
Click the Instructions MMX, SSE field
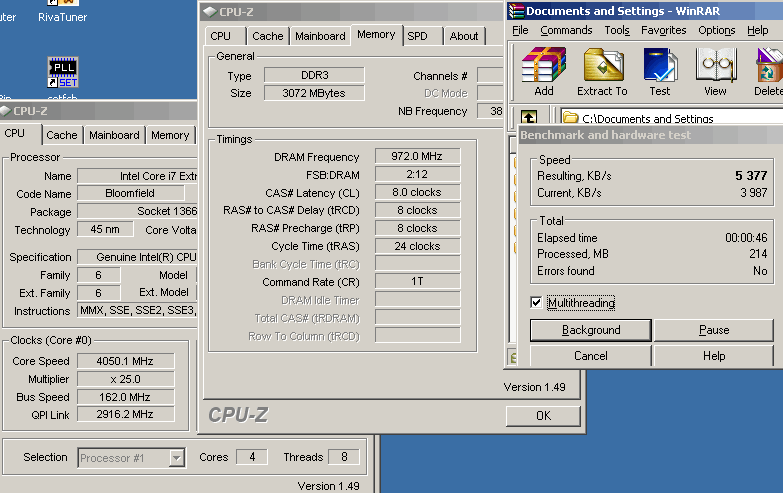click(137, 310)
